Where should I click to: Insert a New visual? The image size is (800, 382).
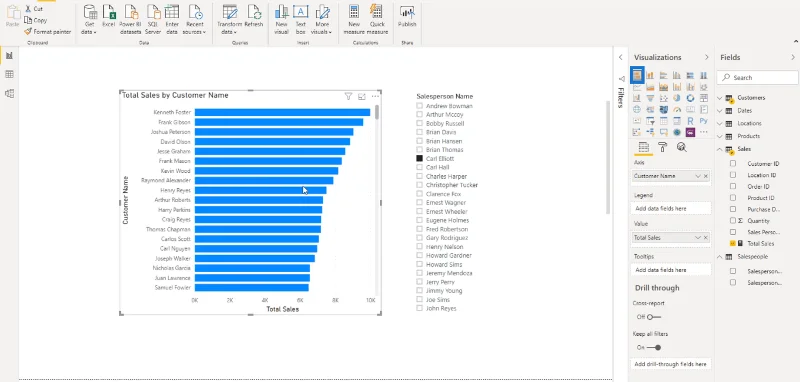pos(281,19)
